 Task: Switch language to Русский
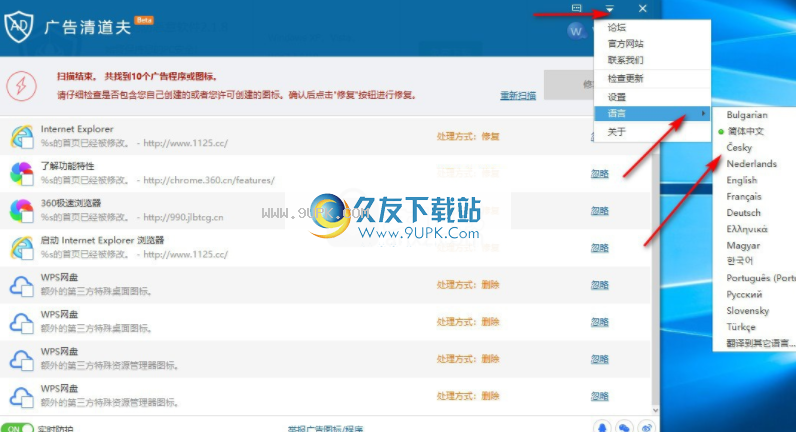point(744,294)
